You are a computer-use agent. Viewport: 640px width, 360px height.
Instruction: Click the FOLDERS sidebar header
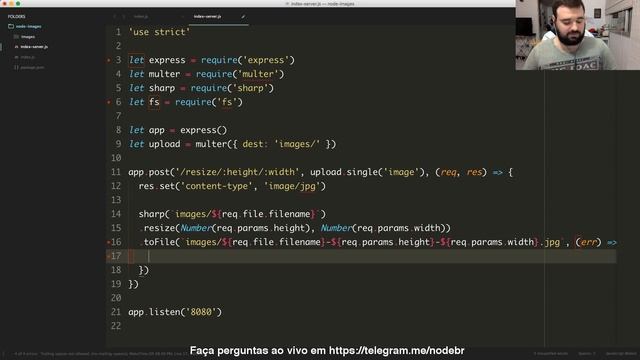16,16
